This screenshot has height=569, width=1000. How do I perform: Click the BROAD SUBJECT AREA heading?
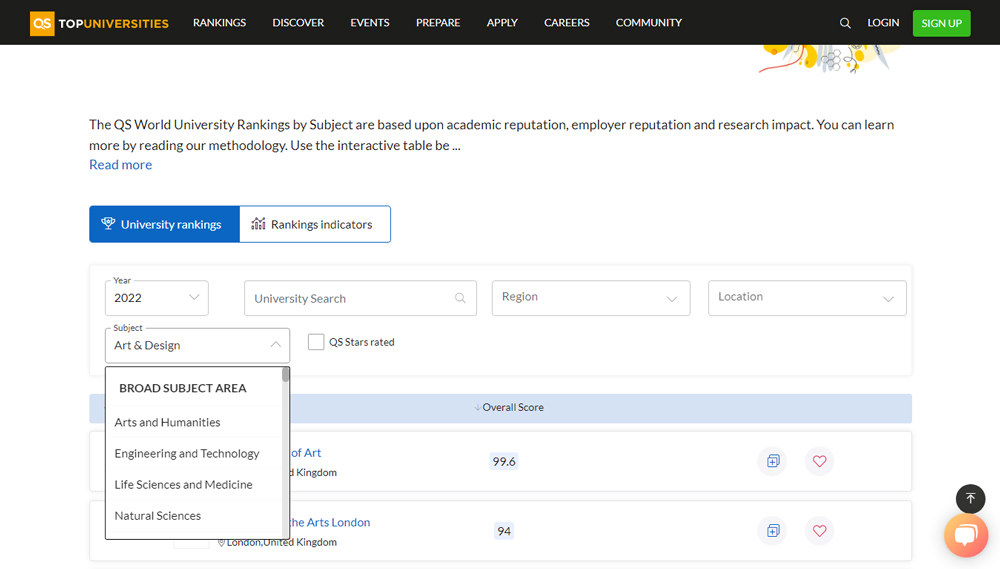point(182,388)
